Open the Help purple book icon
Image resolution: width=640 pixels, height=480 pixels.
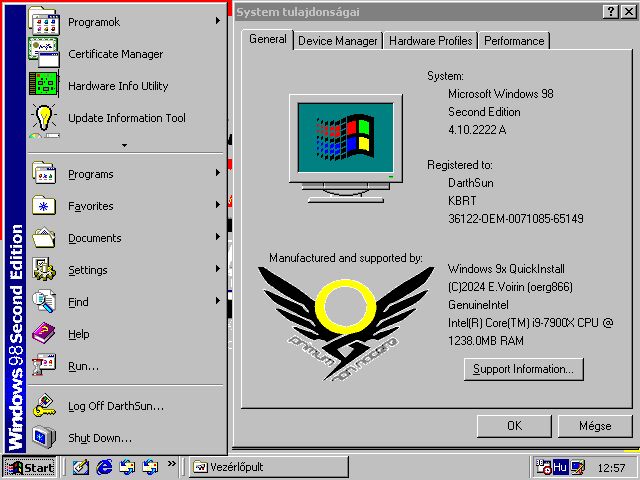click(44, 333)
